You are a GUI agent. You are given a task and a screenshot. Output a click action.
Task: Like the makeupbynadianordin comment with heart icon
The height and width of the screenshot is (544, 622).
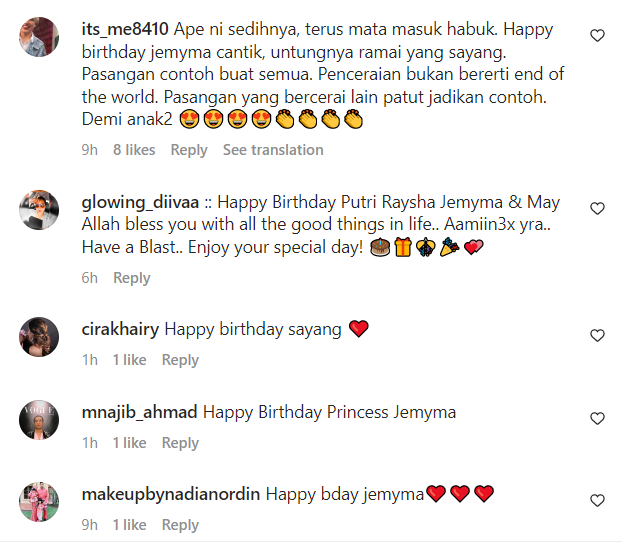tap(597, 500)
